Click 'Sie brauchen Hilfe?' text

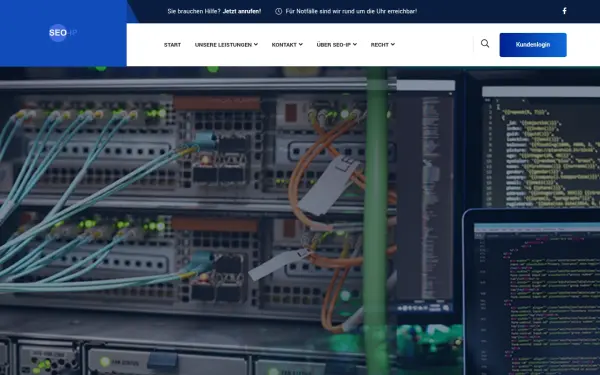coord(194,11)
